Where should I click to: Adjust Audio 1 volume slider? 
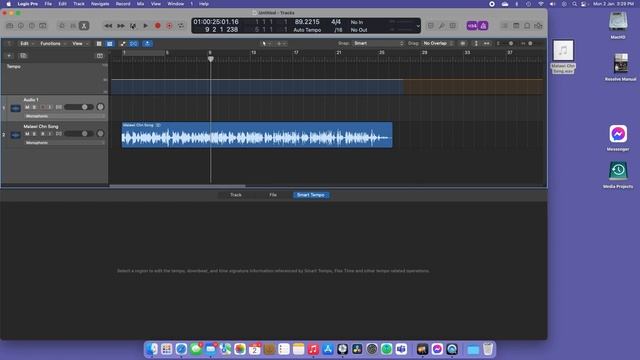click(x=79, y=107)
